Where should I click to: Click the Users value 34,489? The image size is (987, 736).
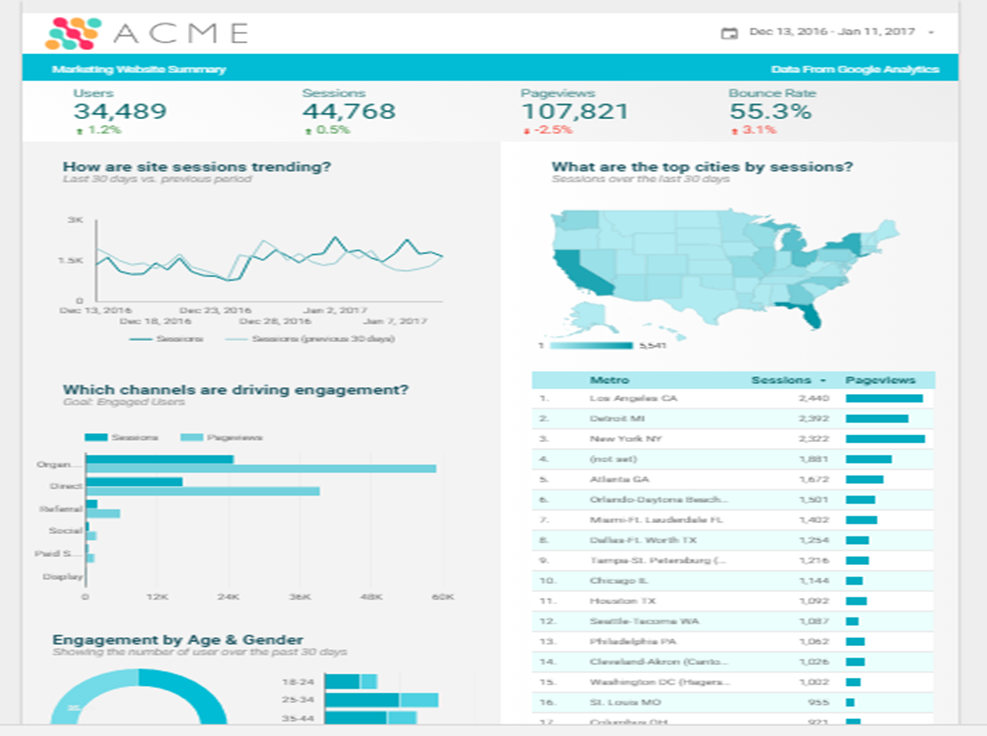coord(120,111)
